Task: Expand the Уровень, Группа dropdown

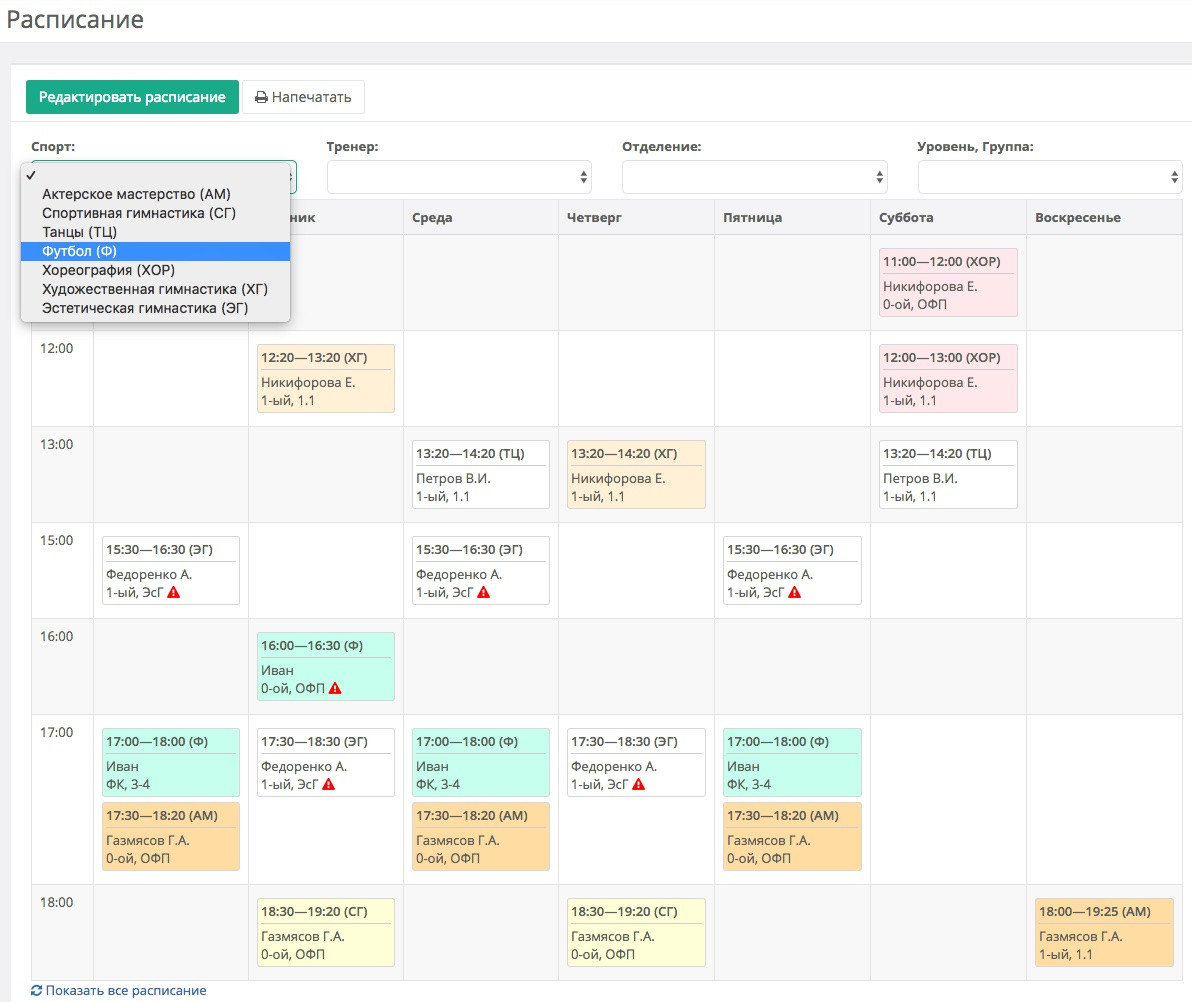Action: (1050, 177)
